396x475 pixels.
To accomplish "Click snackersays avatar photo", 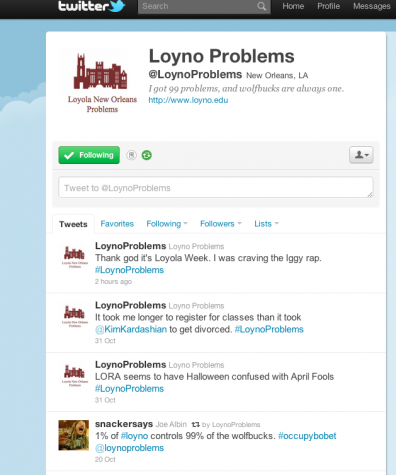I will [x=74, y=435].
